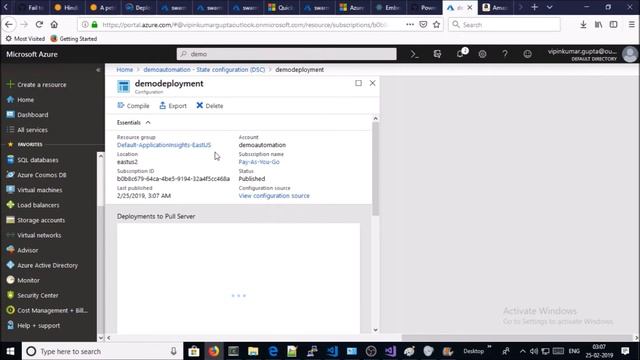The image size is (640, 360).
Task: Open Firefox hamburger menu
Action: (631, 24)
